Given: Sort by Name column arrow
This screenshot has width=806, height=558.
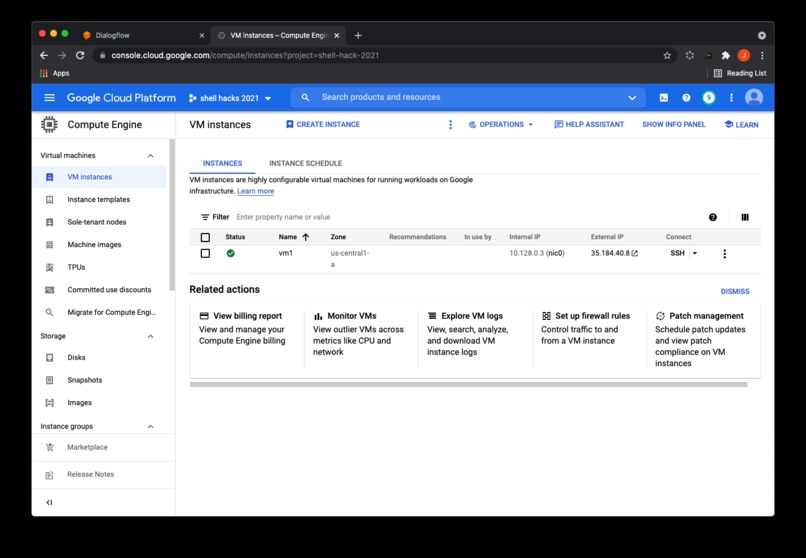Looking at the screenshot, I should pyautogui.click(x=306, y=237).
